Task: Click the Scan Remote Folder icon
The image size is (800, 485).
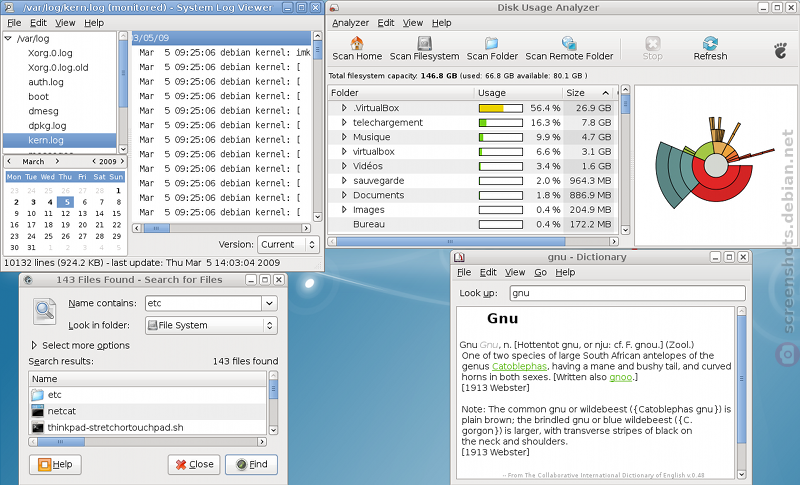Action: pos(569,43)
